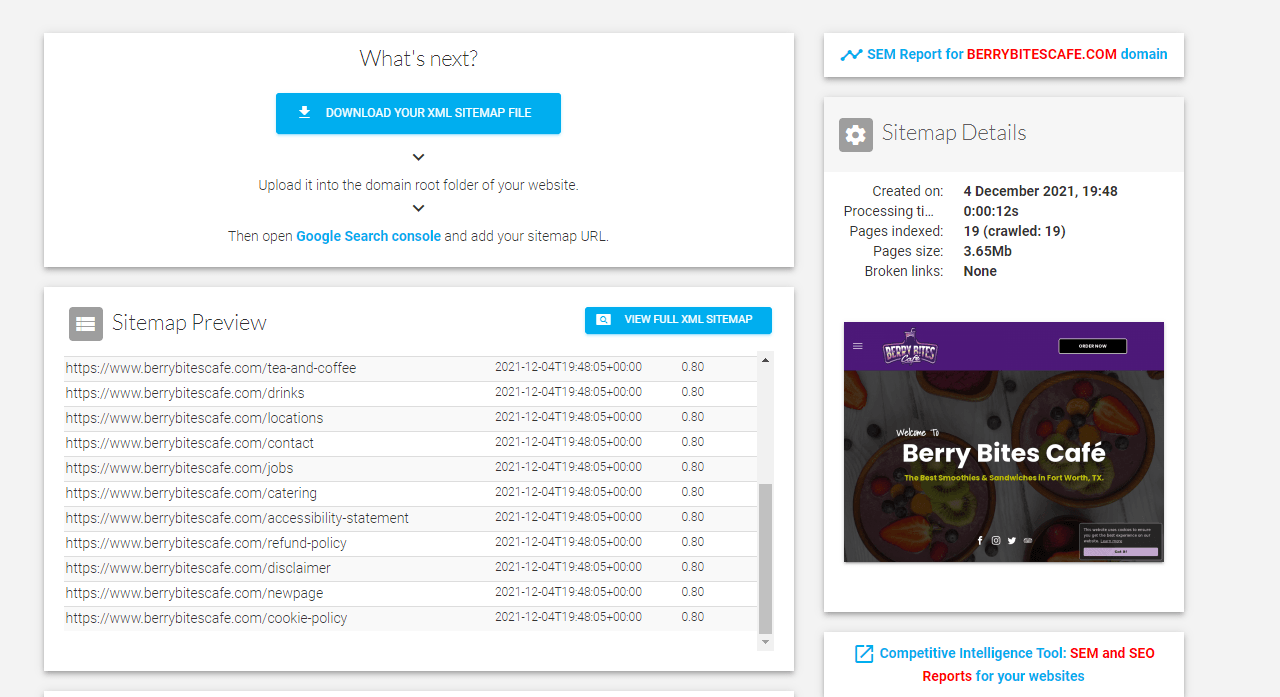
Task: Click the 0.80 priority in the /cookie-policy row
Action: tap(693, 617)
